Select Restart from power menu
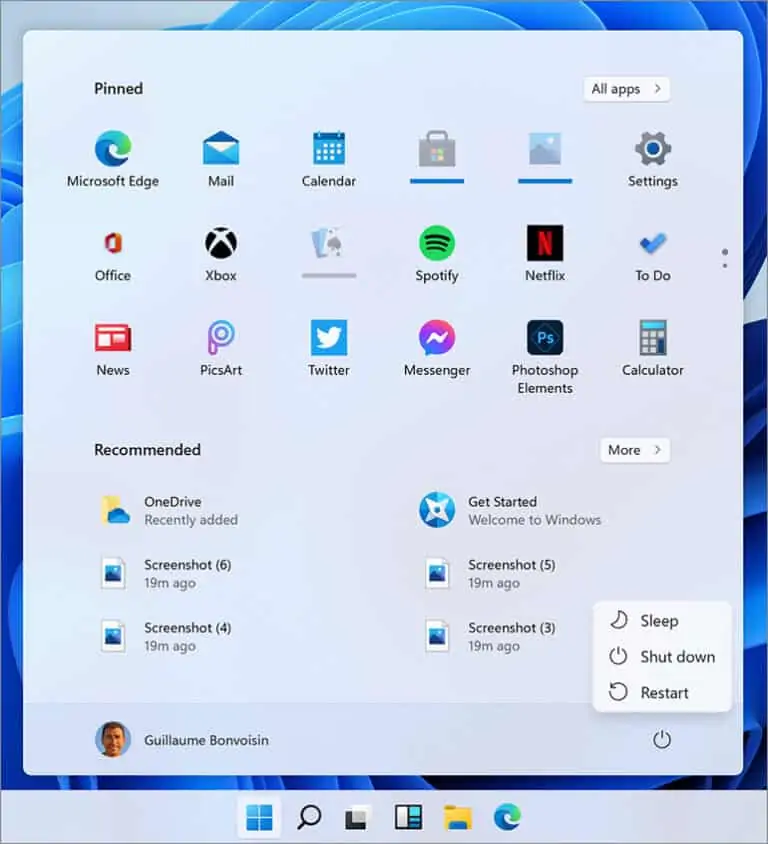Image resolution: width=768 pixels, height=844 pixels. (662, 692)
